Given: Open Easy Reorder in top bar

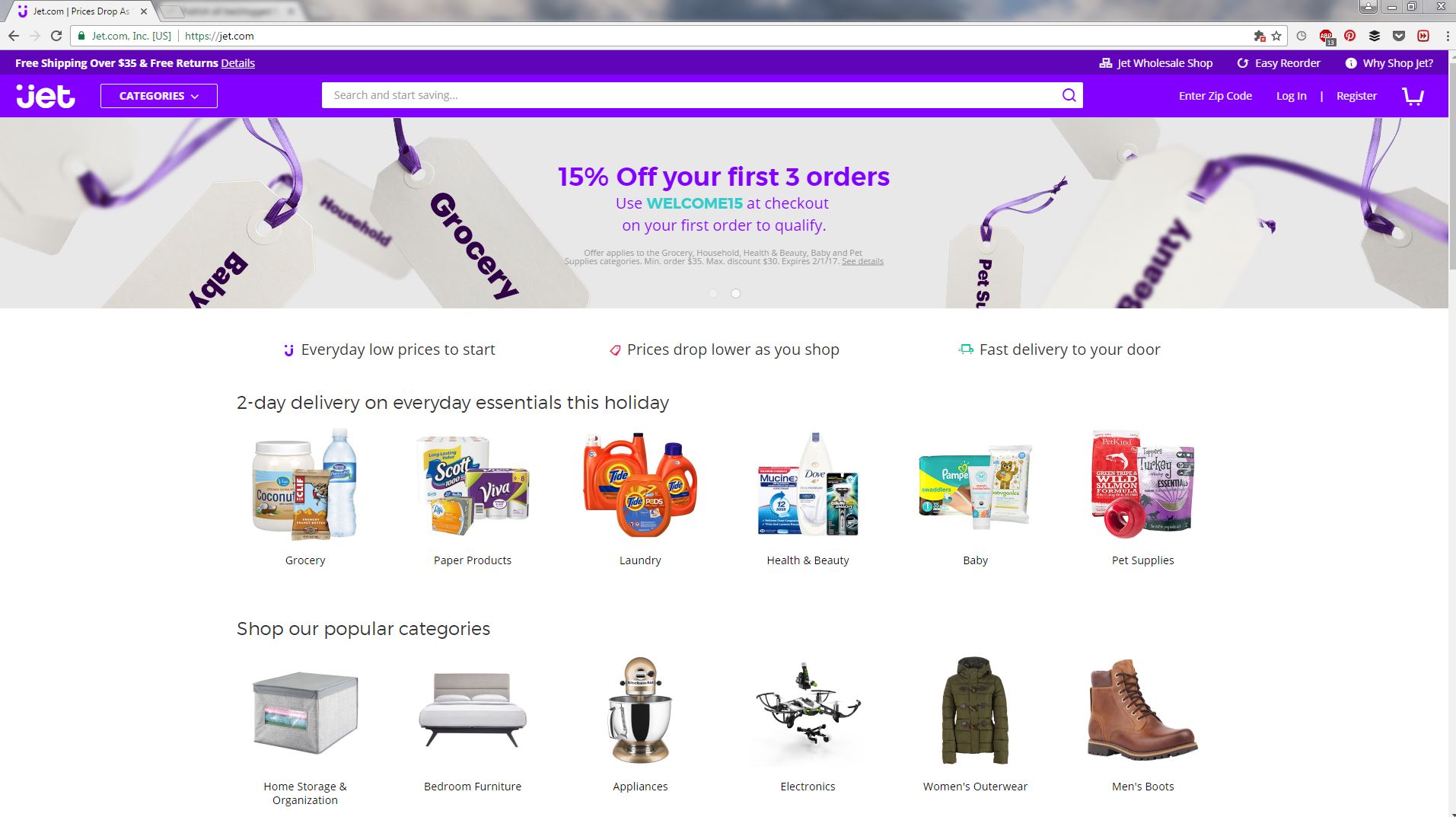Looking at the screenshot, I should pyautogui.click(x=1279, y=63).
